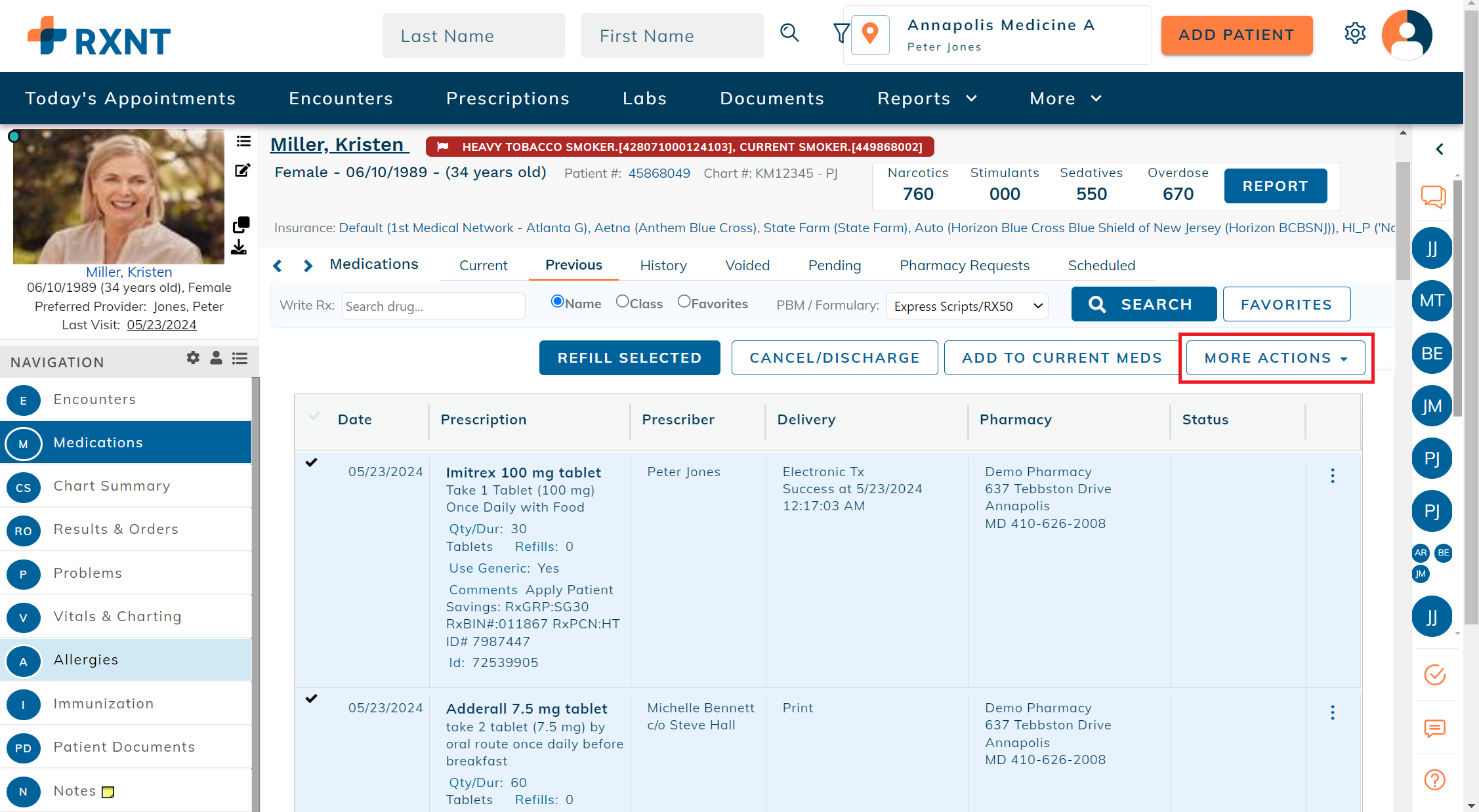Go to previous section arrow

pyautogui.click(x=278, y=266)
